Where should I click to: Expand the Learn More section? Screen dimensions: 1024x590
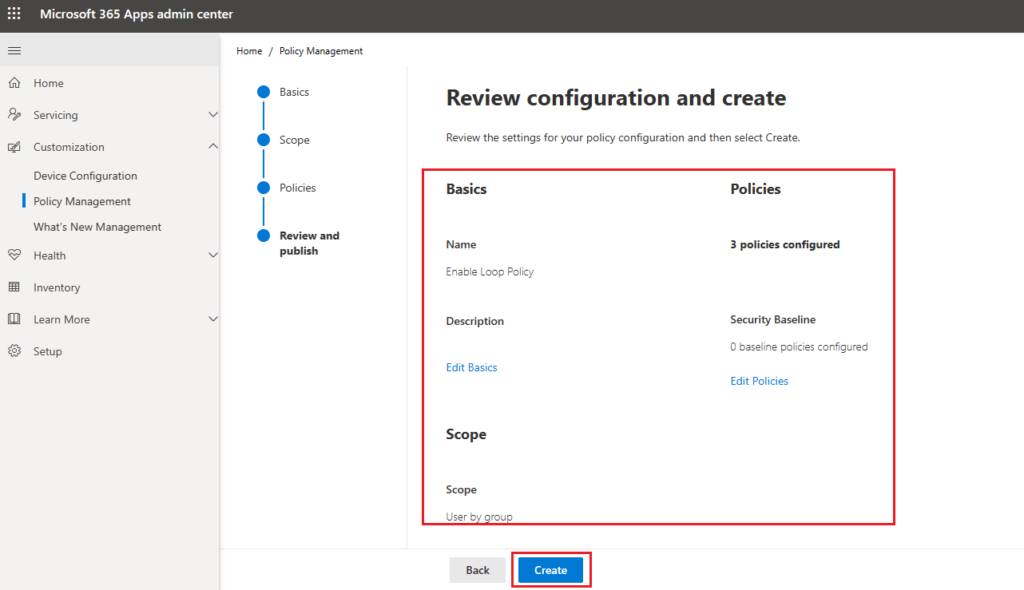pos(212,319)
